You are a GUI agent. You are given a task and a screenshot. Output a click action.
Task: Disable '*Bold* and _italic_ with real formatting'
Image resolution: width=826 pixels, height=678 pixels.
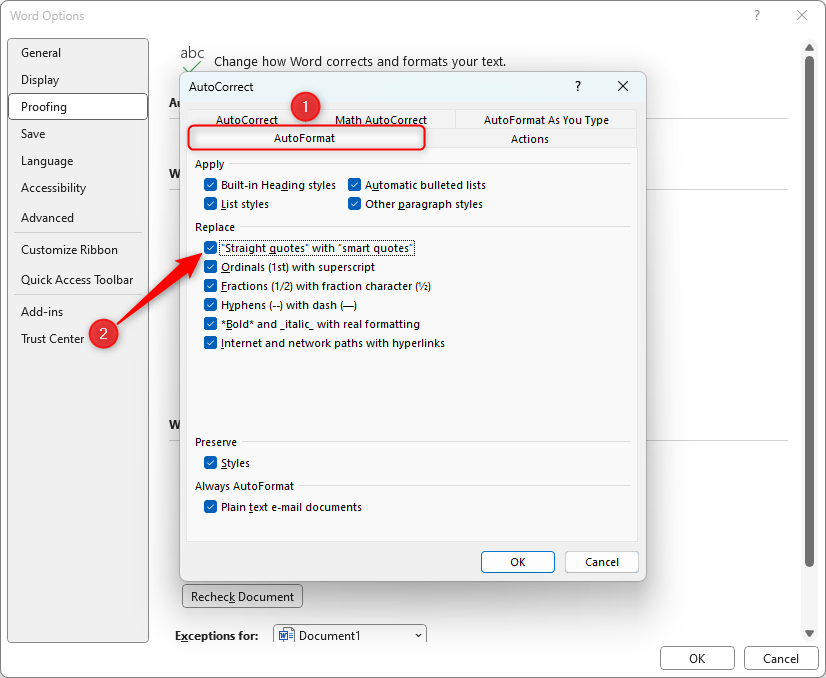[x=210, y=323]
